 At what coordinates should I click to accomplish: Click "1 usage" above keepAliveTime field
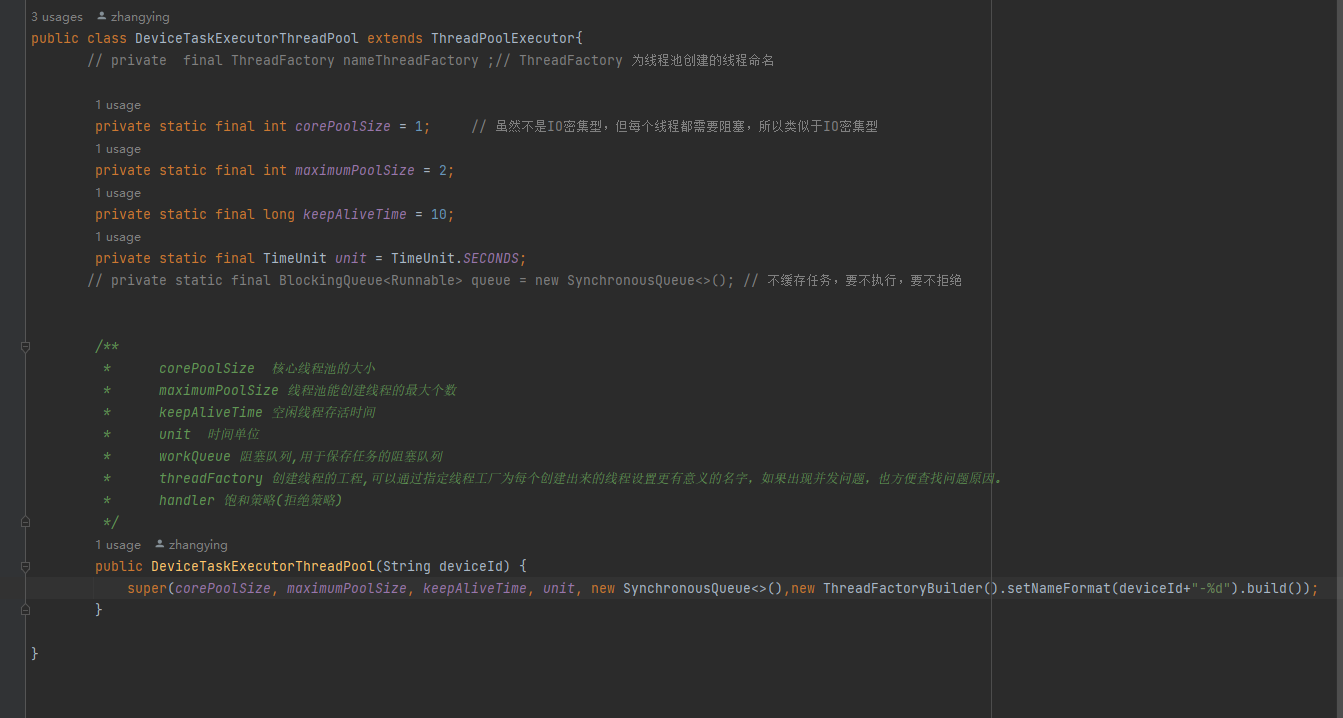coord(118,192)
